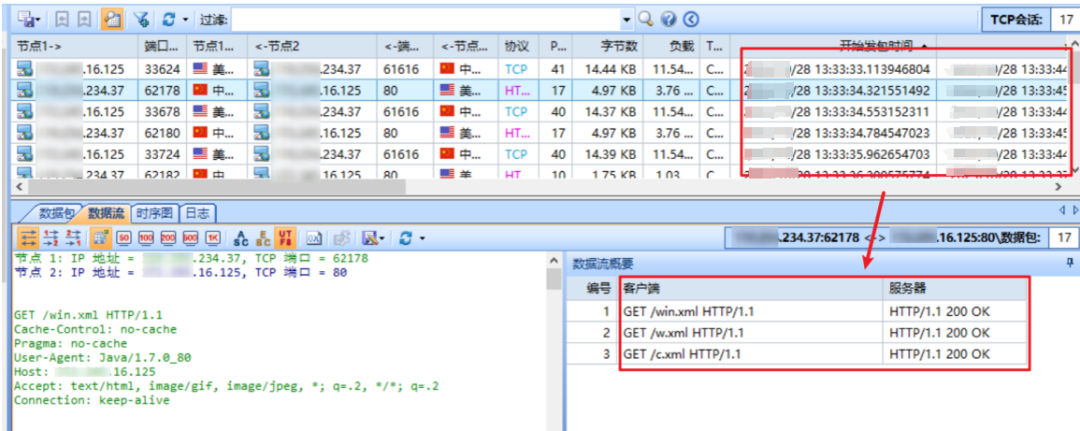Select the GET /c.xml HTTP/1.1 summary row

[799, 355]
